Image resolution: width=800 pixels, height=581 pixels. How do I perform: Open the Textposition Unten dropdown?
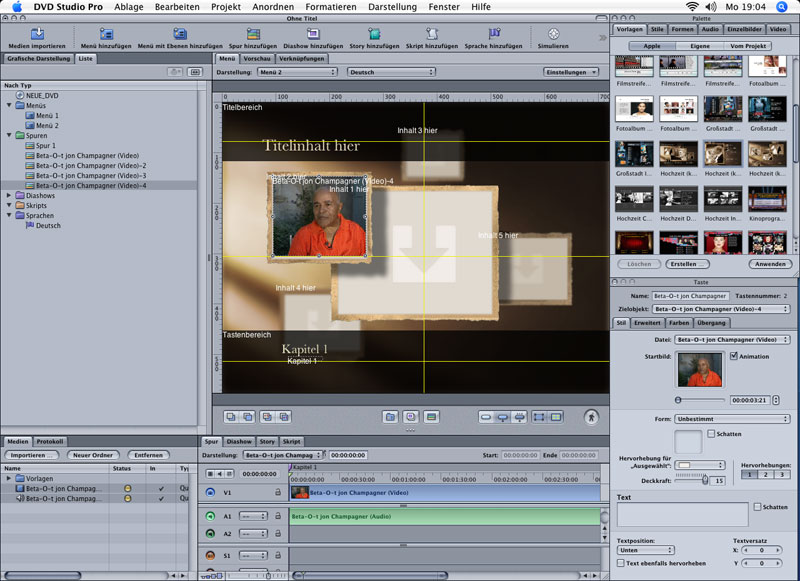[x=644, y=550]
